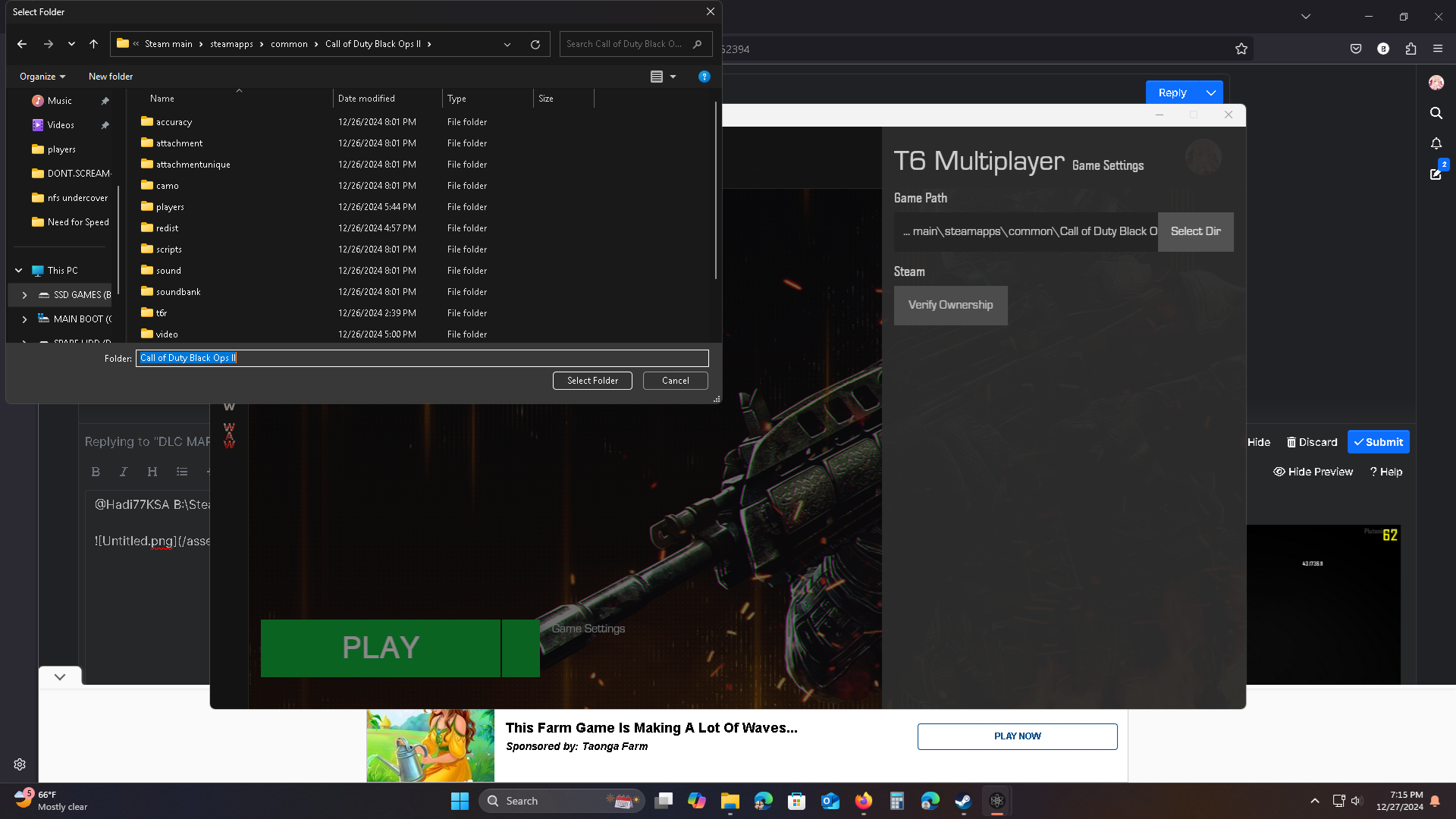This screenshot has height=819, width=1456.
Task: Go forward in Select Folder dialog
Action: click(49, 44)
